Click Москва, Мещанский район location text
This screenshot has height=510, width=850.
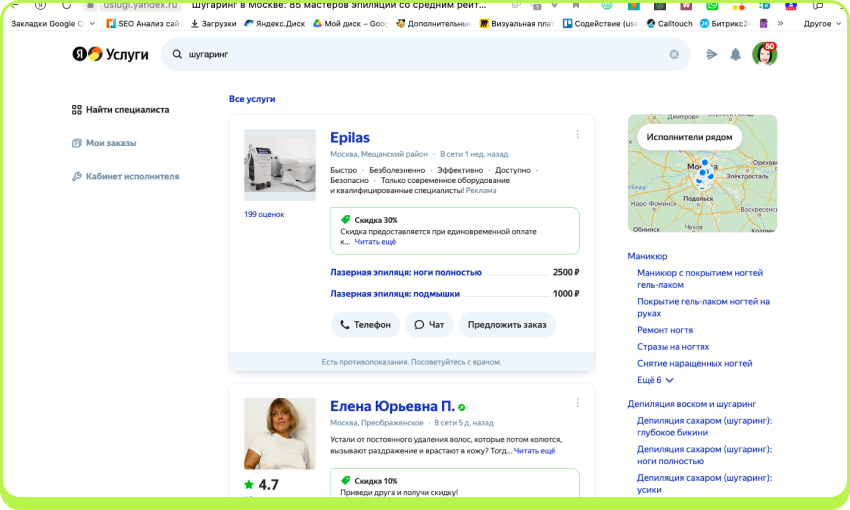379,154
